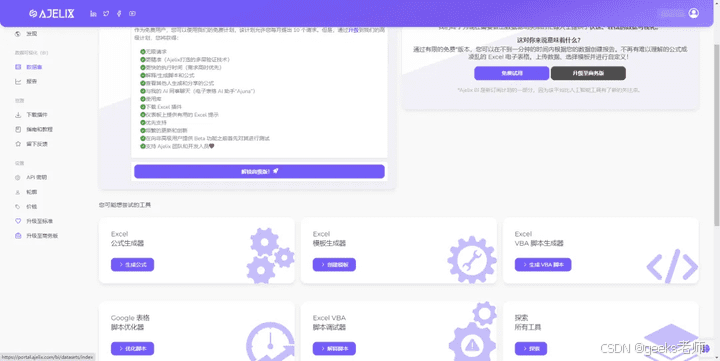
Task: Click the Excel template generator create button
Action: pos(334,265)
